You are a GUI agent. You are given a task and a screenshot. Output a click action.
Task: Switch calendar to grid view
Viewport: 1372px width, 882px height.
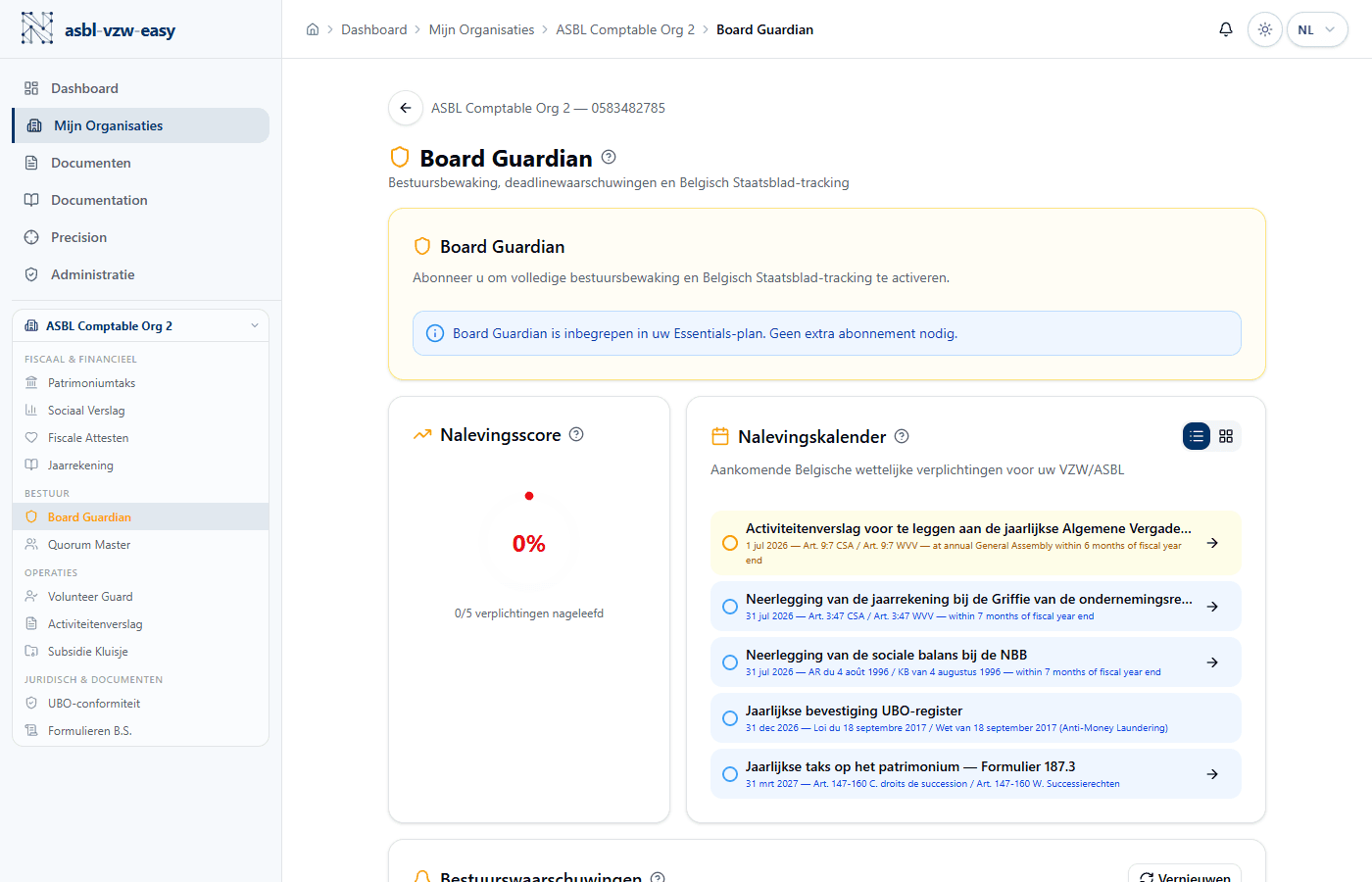coord(1226,436)
